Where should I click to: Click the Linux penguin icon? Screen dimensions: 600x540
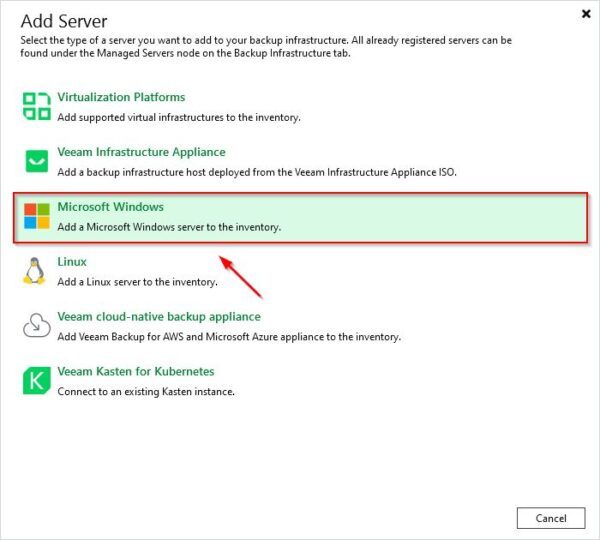(34, 271)
